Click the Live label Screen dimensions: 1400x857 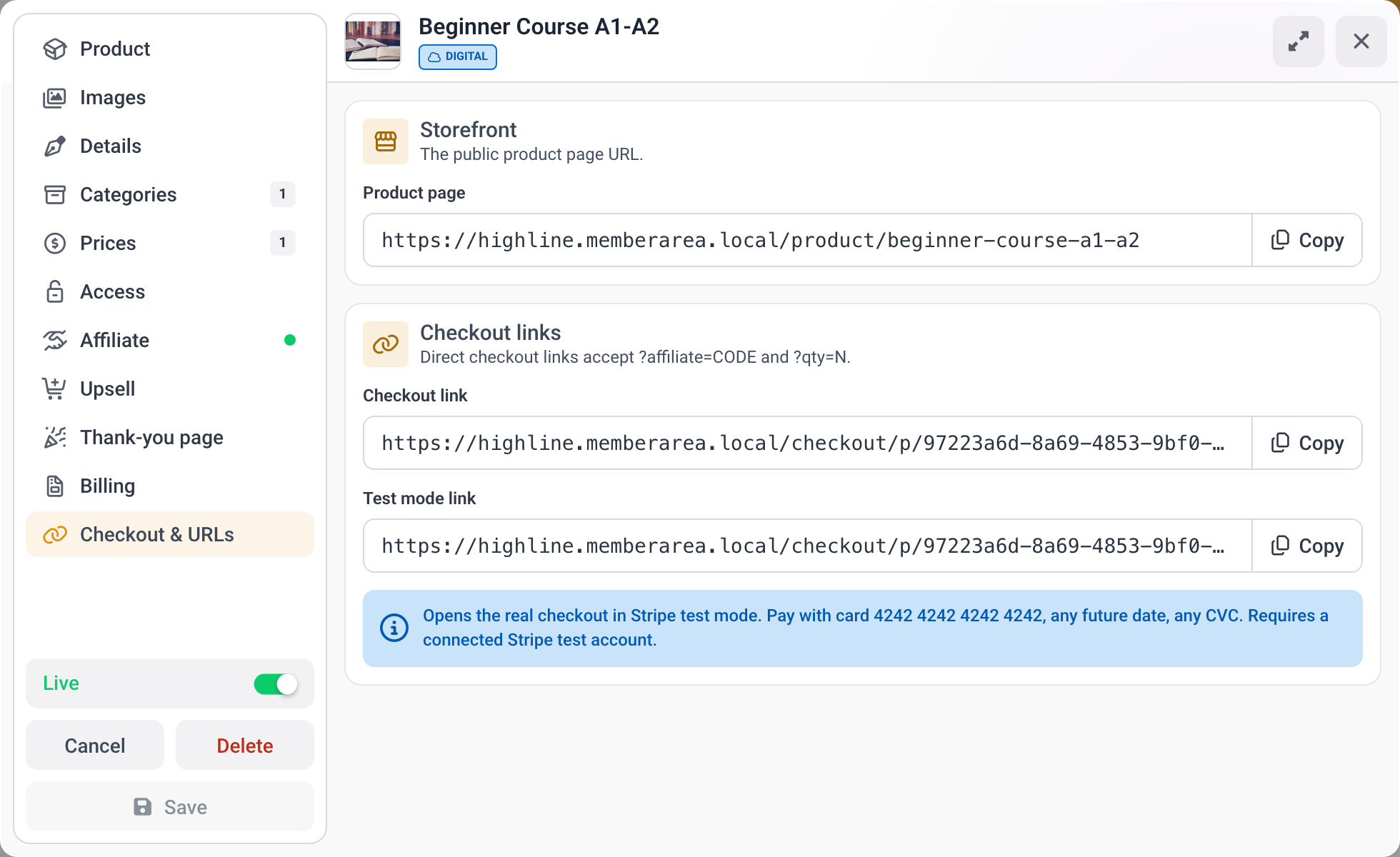(x=61, y=683)
